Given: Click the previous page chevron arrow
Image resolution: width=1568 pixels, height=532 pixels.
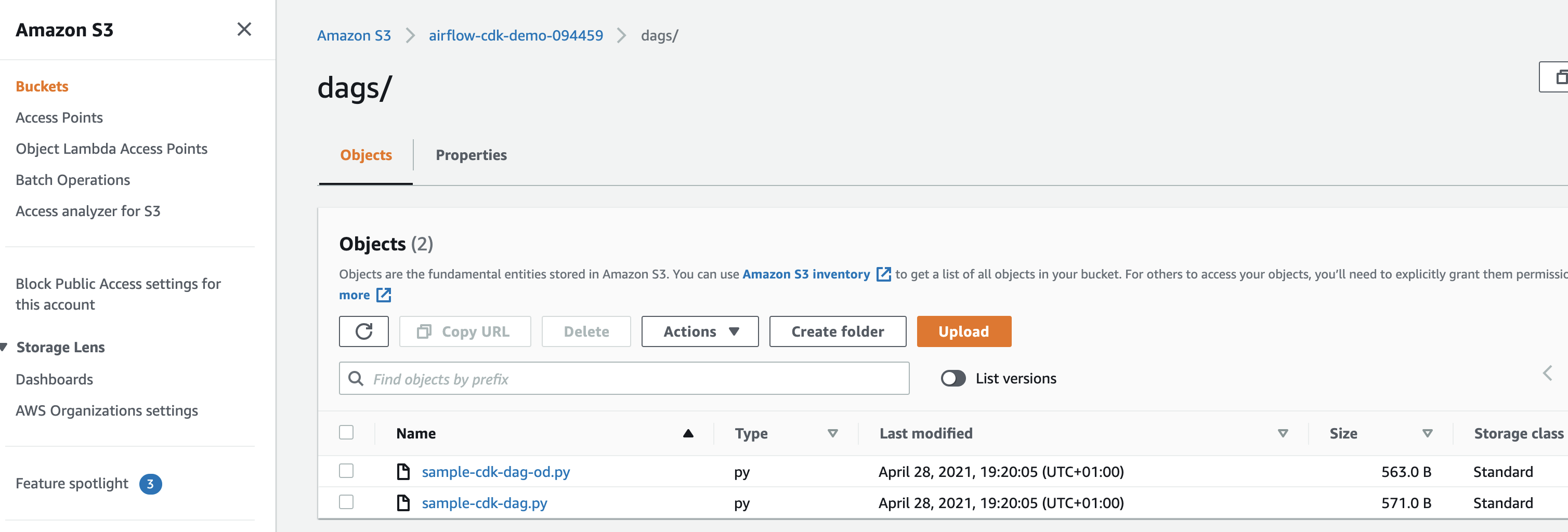Looking at the screenshot, I should [x=1547, y=374].
